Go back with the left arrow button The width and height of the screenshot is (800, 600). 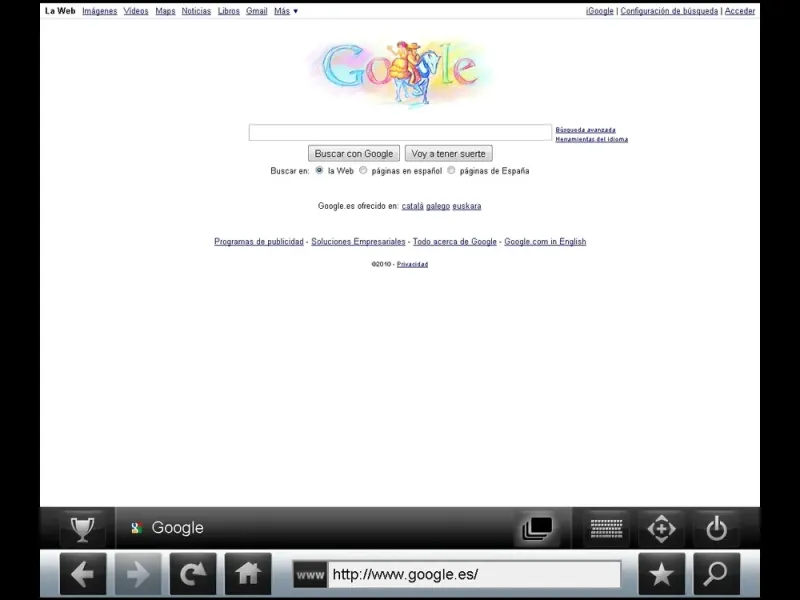83,574
